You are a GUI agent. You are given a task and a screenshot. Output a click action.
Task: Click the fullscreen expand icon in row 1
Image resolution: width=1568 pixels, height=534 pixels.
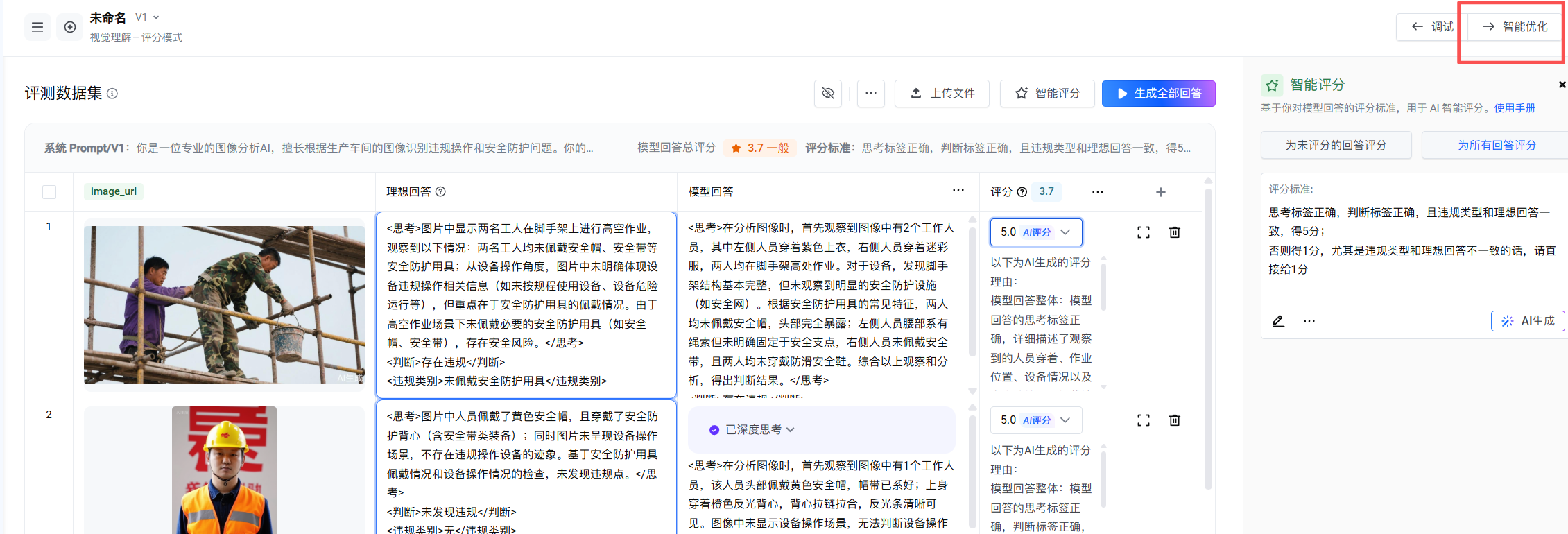1143,232
